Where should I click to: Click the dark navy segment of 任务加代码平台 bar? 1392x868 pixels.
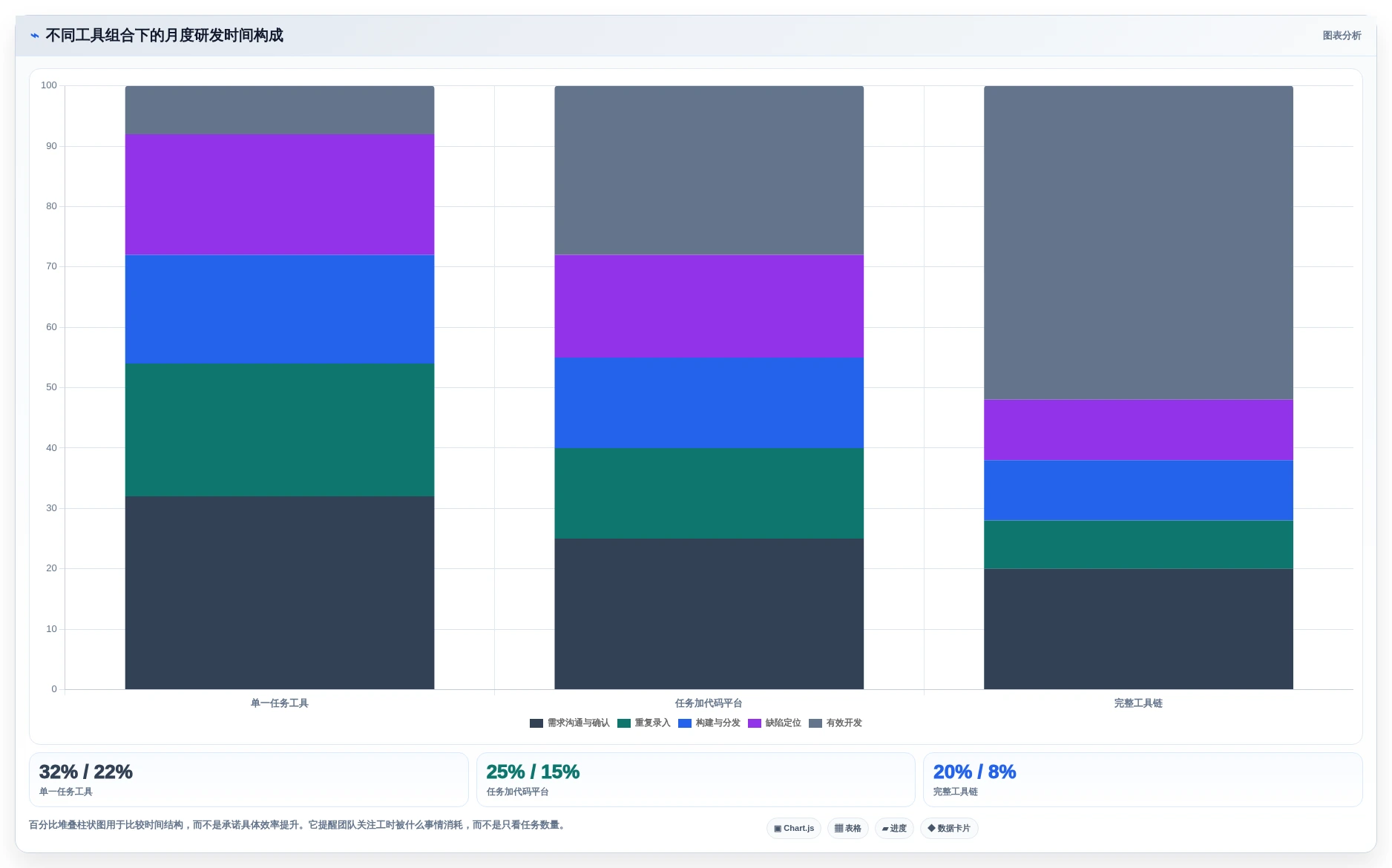click(709, 614)
